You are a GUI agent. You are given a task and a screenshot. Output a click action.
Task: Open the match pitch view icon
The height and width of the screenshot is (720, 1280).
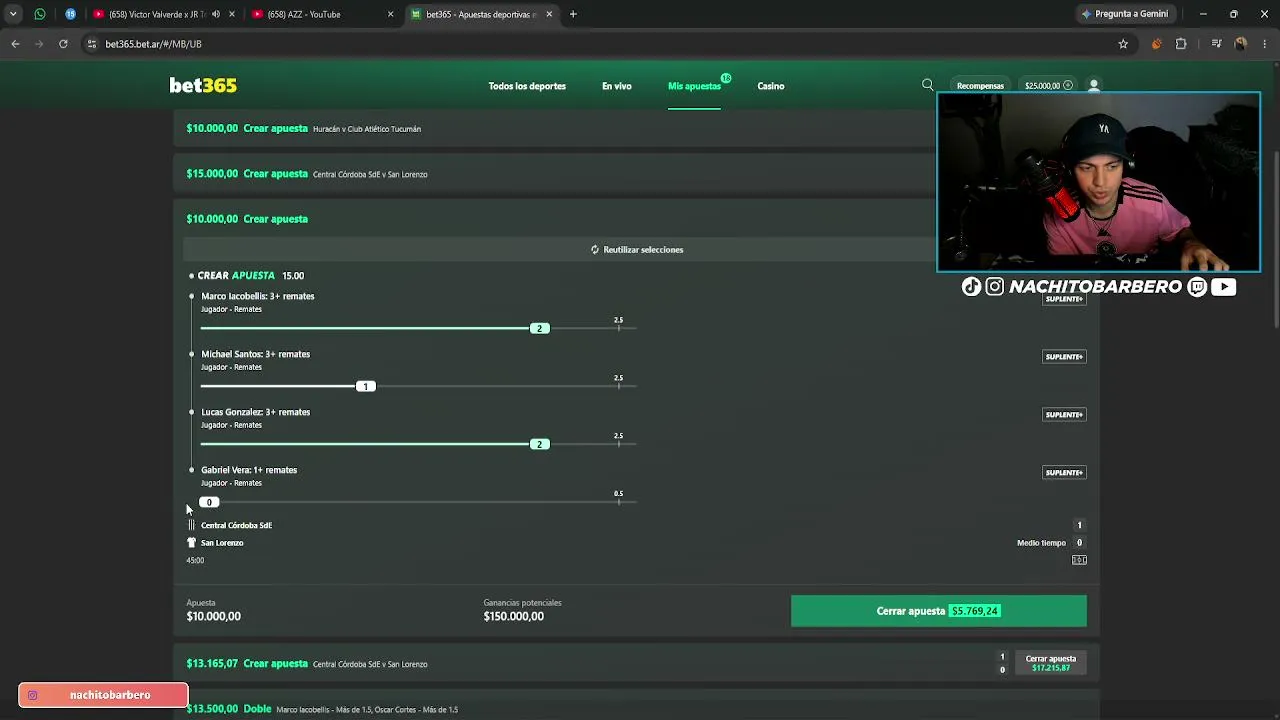pos(1079,560)
